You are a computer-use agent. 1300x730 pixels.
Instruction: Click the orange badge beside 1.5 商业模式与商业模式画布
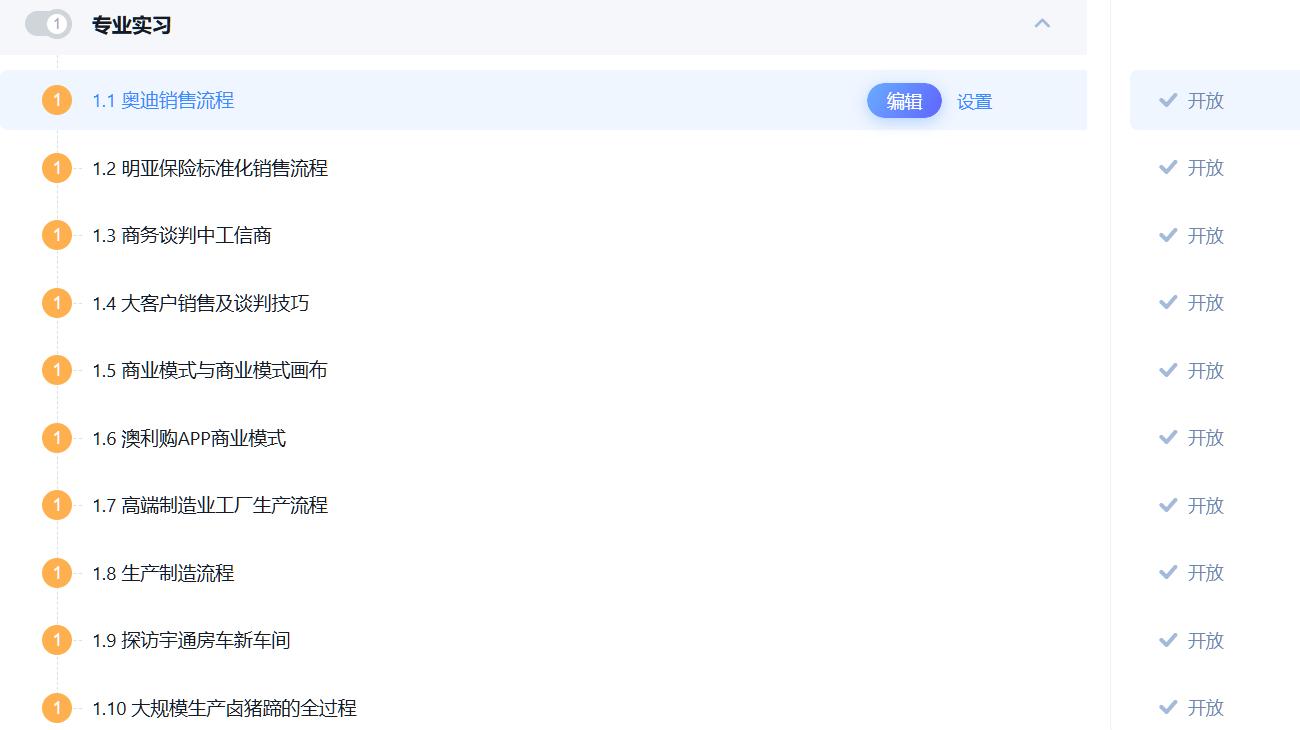tap(57, 370)
